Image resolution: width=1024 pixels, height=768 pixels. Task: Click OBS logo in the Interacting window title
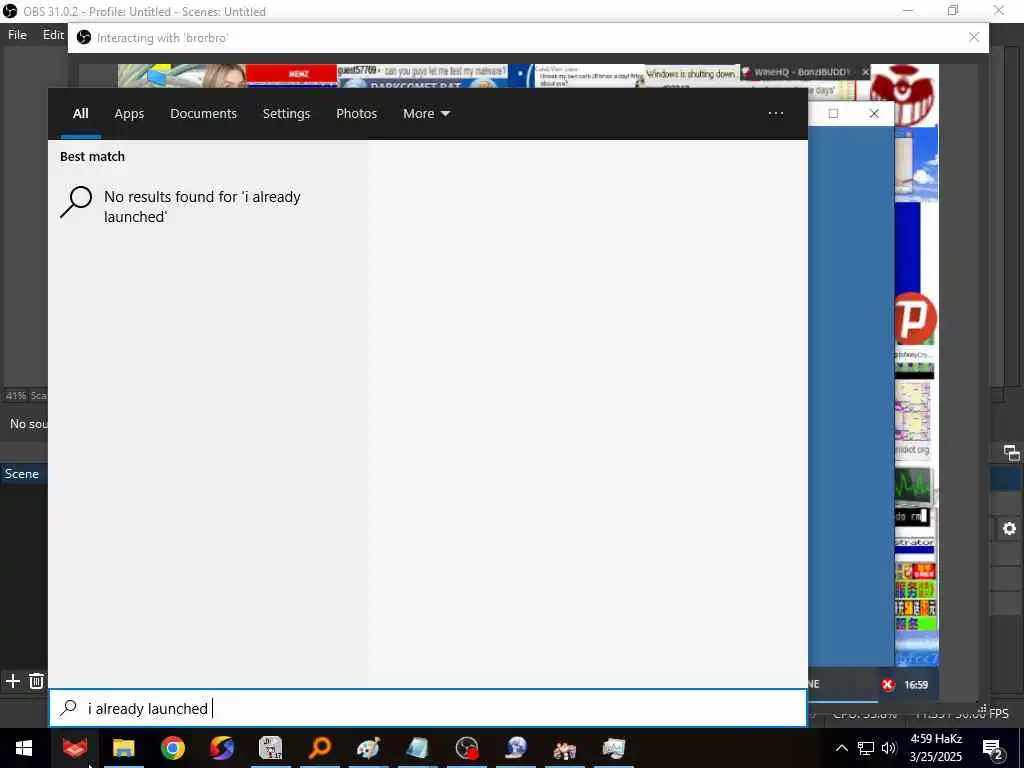pyautogui.click(x=84, y=37)
